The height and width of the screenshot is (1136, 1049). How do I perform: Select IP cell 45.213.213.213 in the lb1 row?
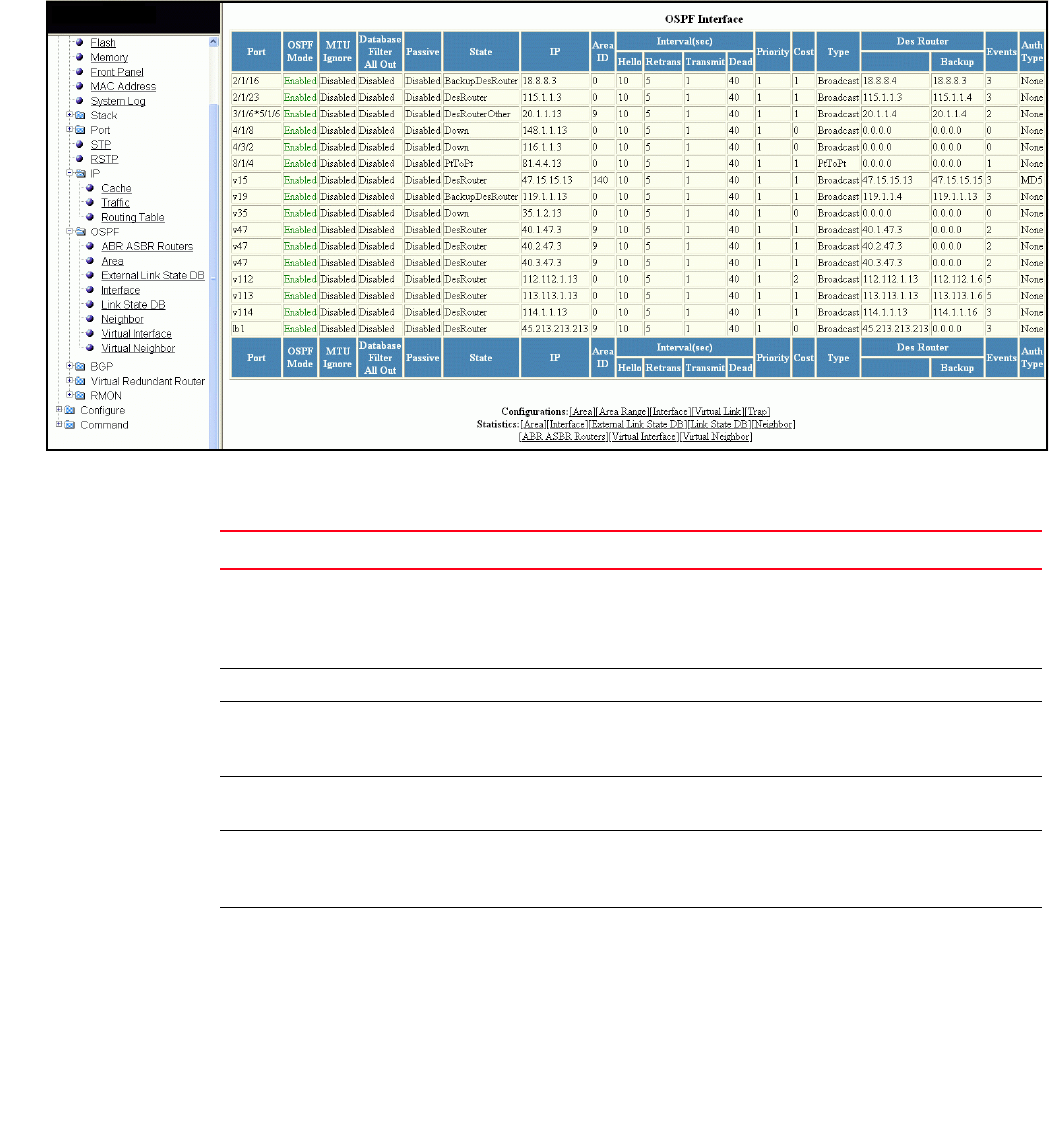coord(555,329)
